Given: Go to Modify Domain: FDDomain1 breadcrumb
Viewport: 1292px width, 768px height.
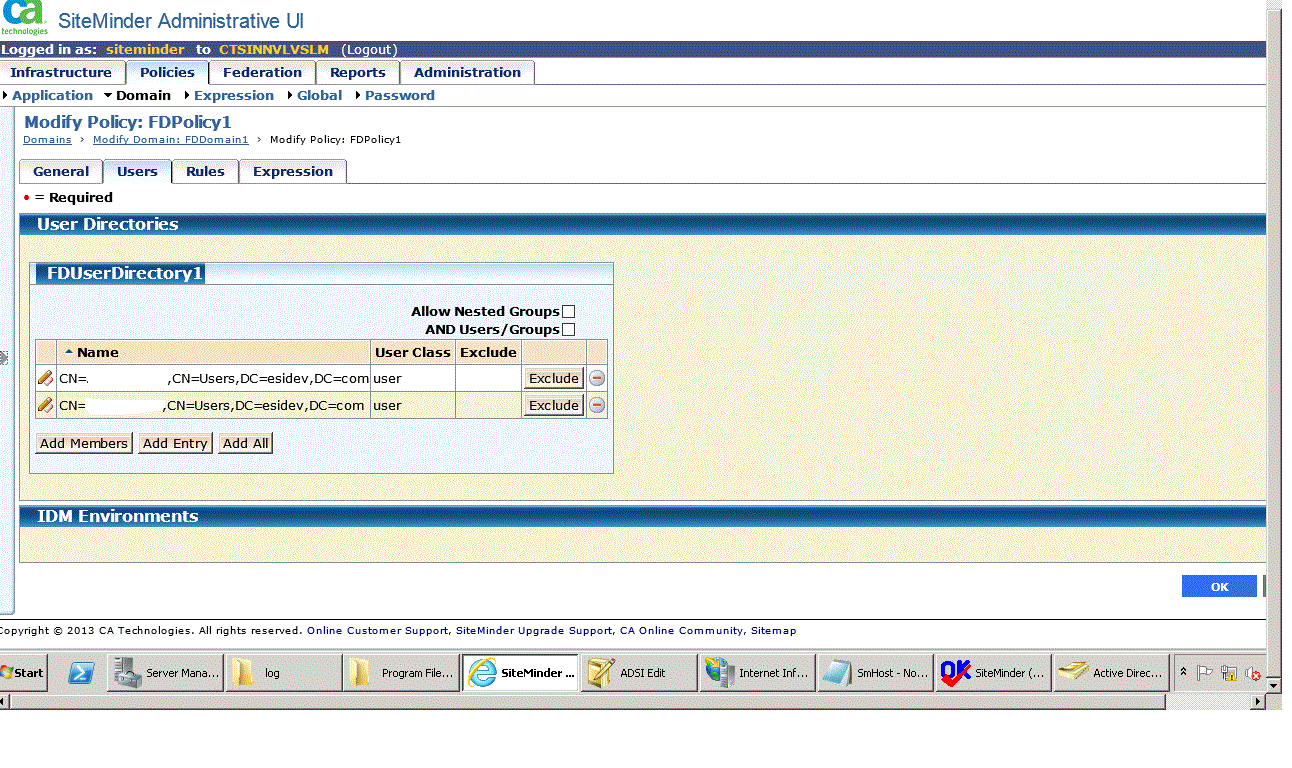Looking at the screenshot, I should tap(170, 140).
